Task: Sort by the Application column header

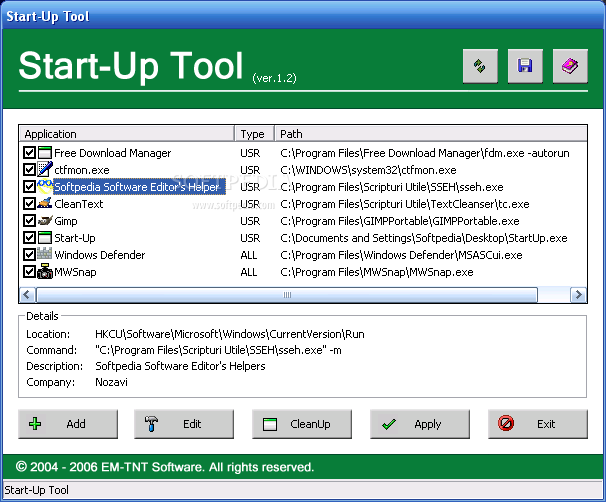Action: tap(127, 134)
